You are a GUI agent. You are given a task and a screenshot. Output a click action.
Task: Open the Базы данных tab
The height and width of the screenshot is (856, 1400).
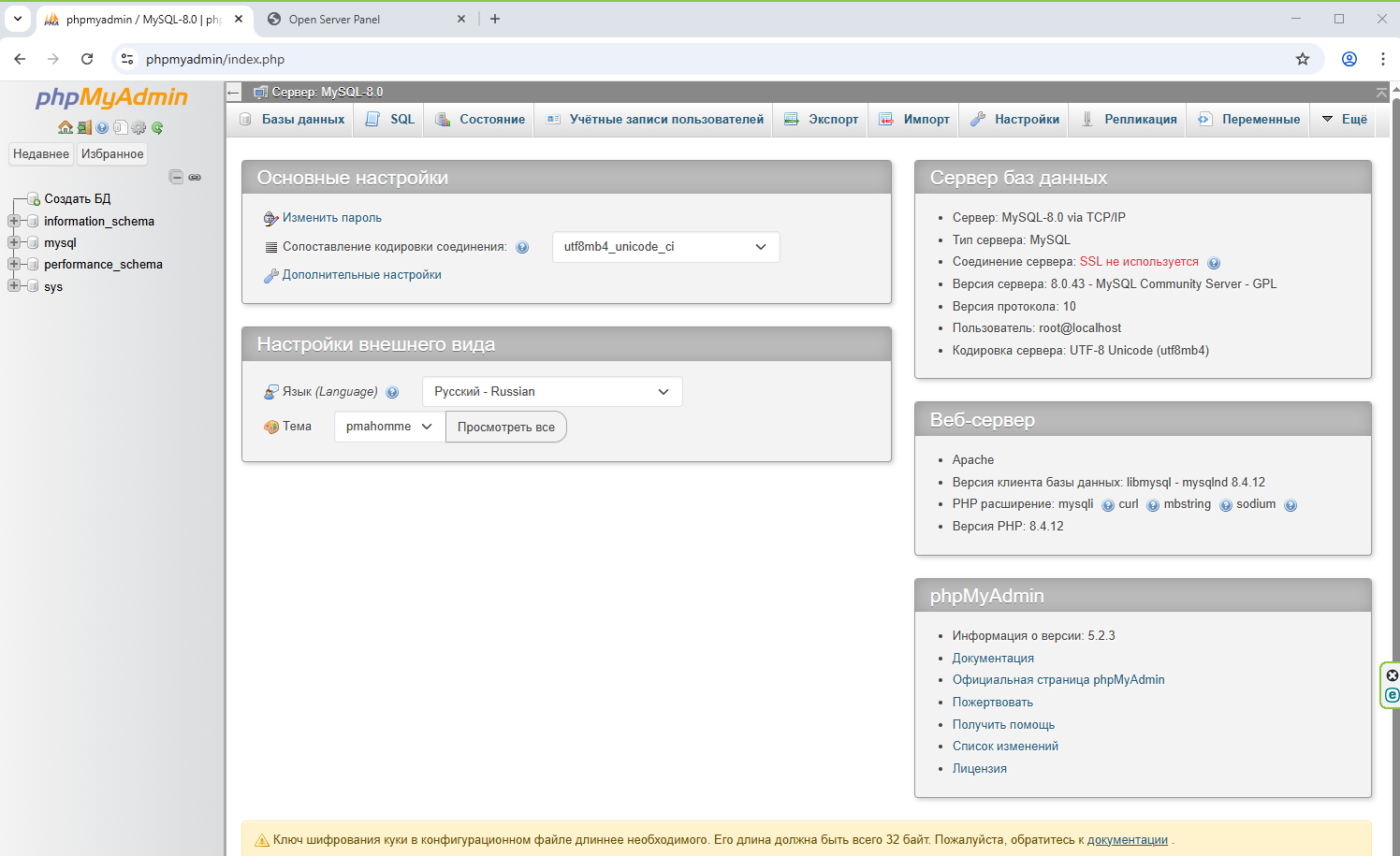[x=291, y=119]
